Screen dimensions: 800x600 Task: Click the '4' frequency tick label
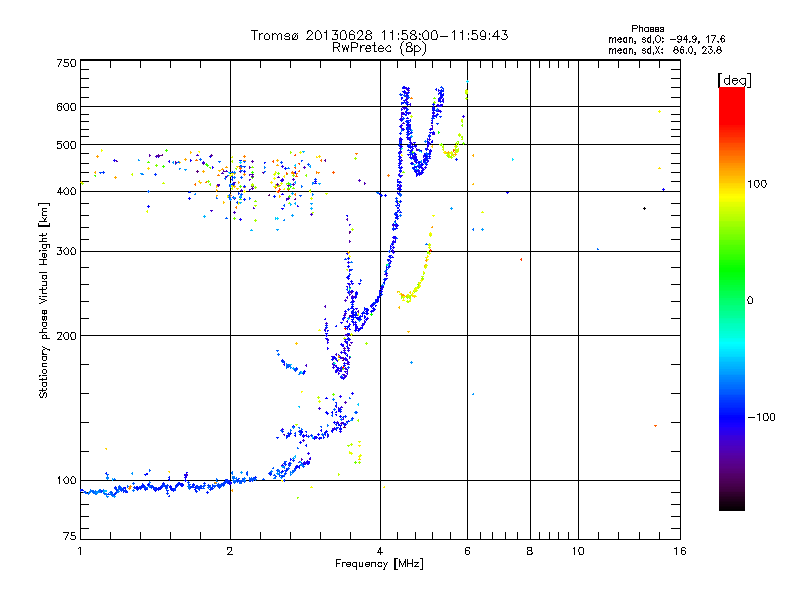[380, 551]
